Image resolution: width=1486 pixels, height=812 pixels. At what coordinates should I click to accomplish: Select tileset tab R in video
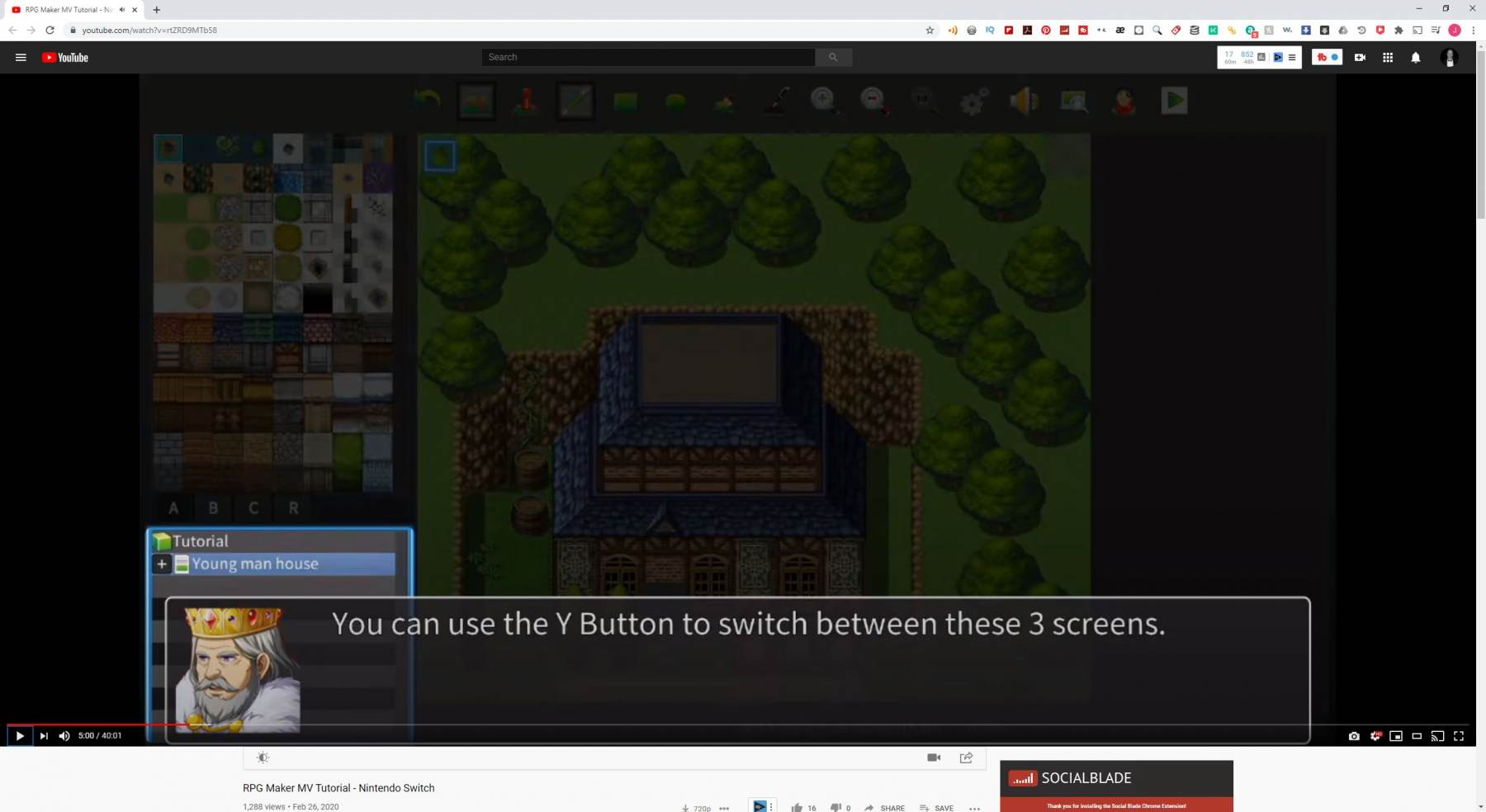click(293, 508)
